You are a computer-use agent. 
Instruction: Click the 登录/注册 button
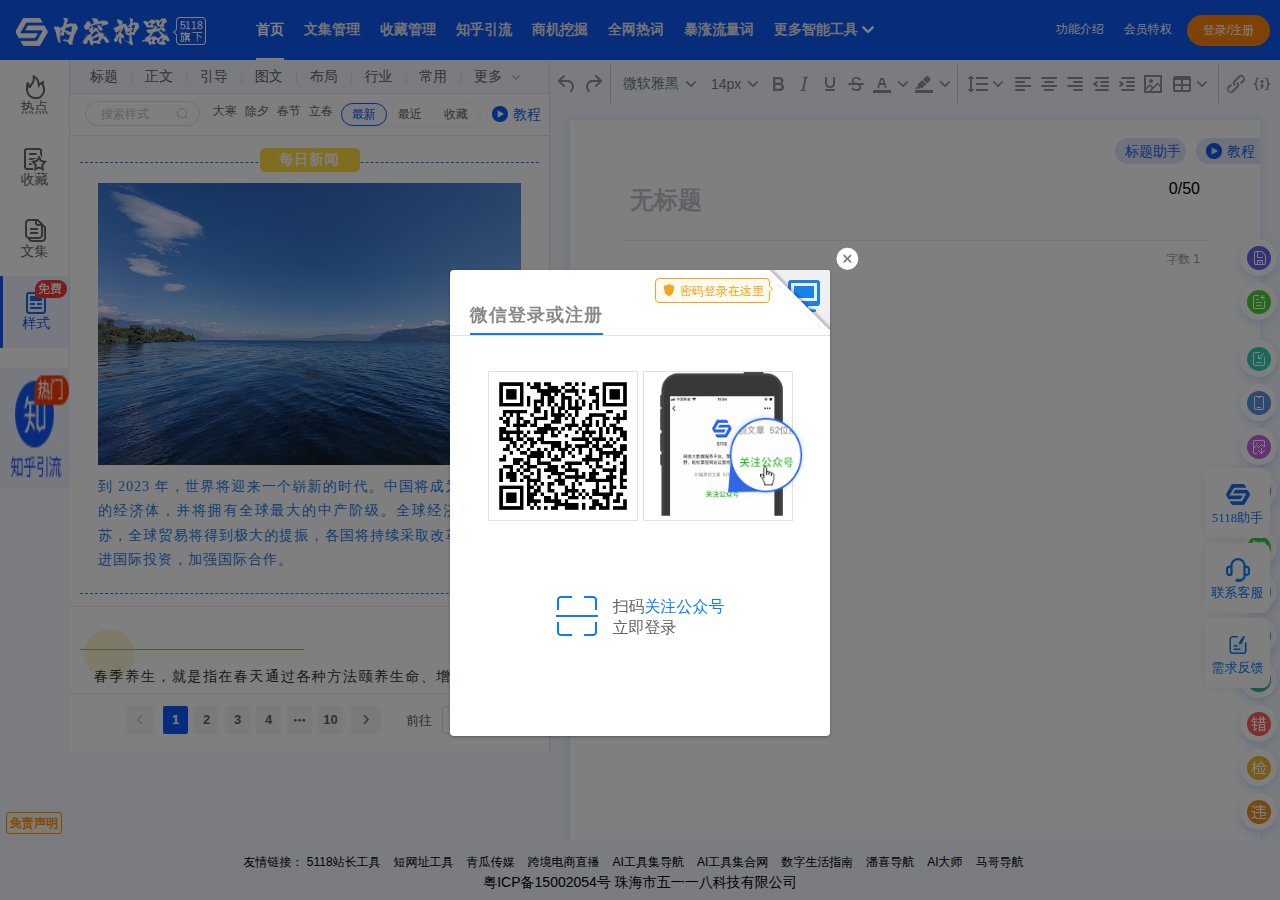1228,30
